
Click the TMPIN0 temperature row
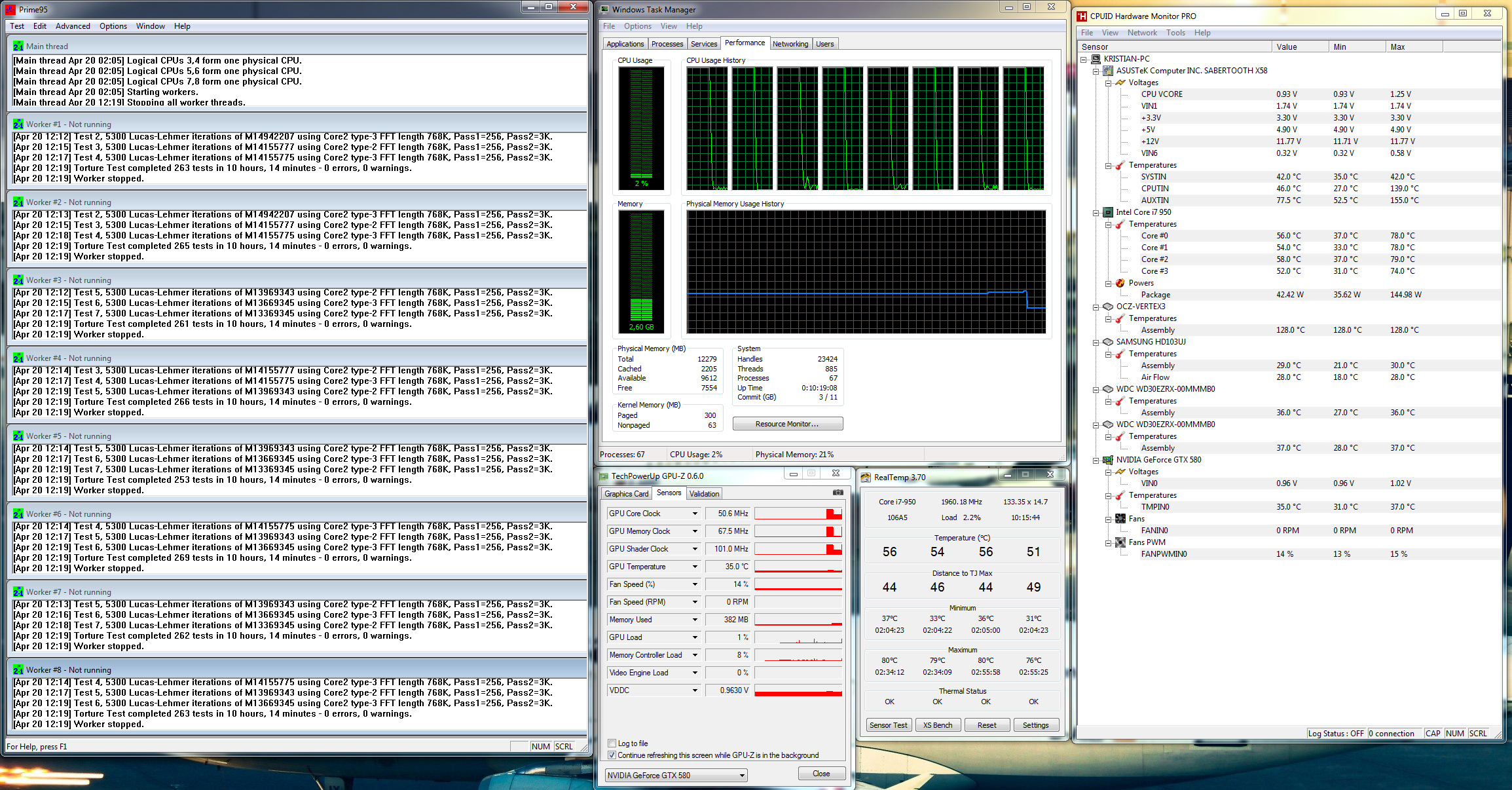point(1288,507)
